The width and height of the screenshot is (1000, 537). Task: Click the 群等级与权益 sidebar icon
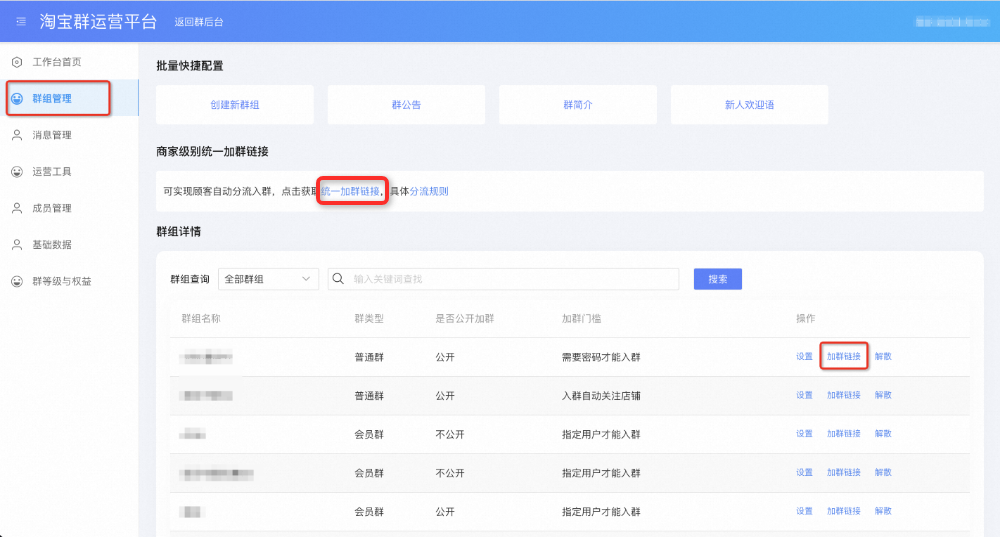[17, 281]
